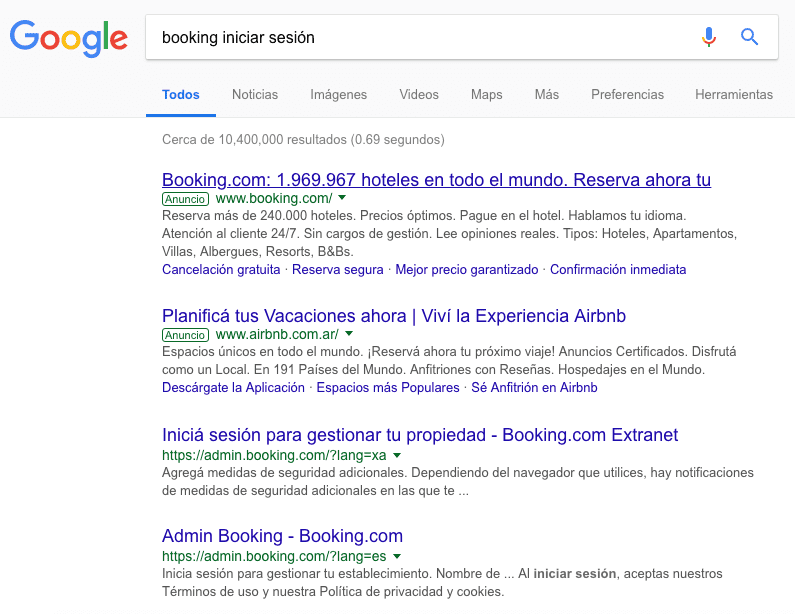
Task: Click the magnifying glass search button
Action: tap(749, 37)
